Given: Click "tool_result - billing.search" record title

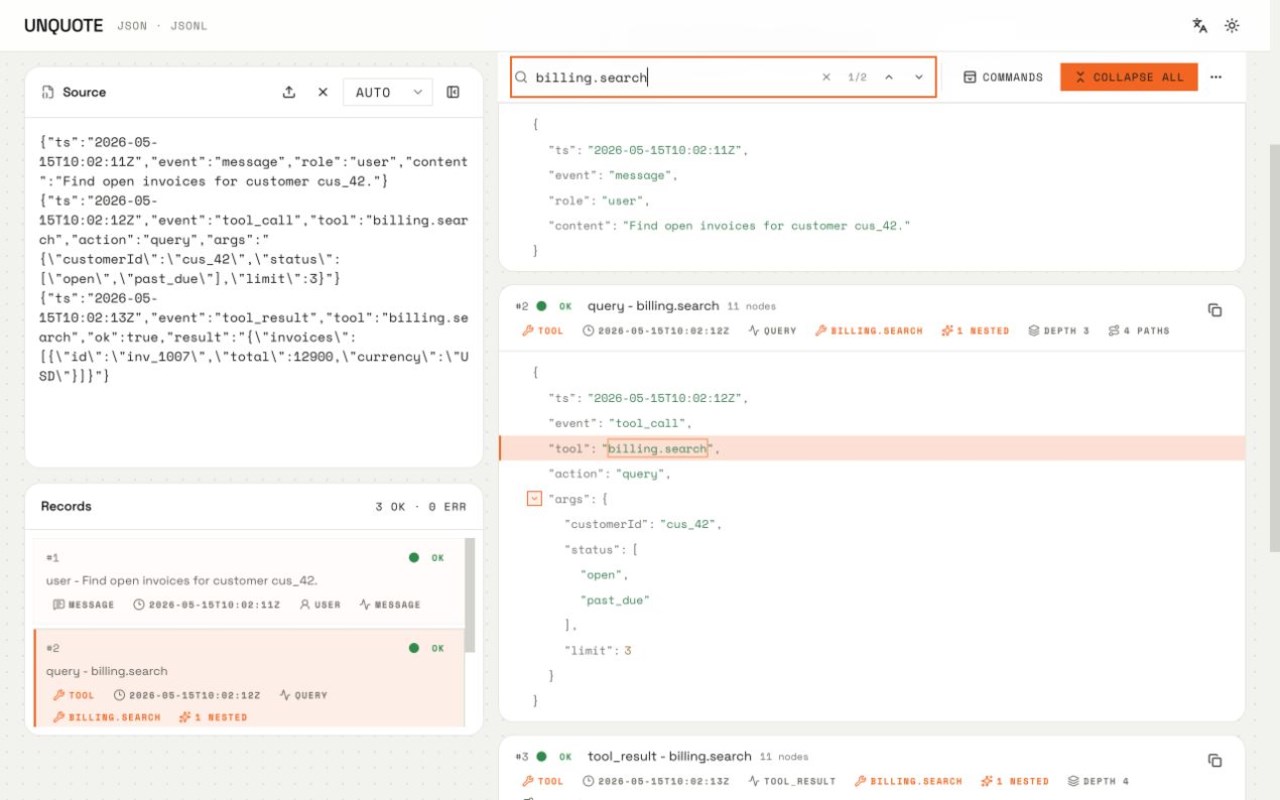Looking at the screenshot, I should click(x=669, y=757).
